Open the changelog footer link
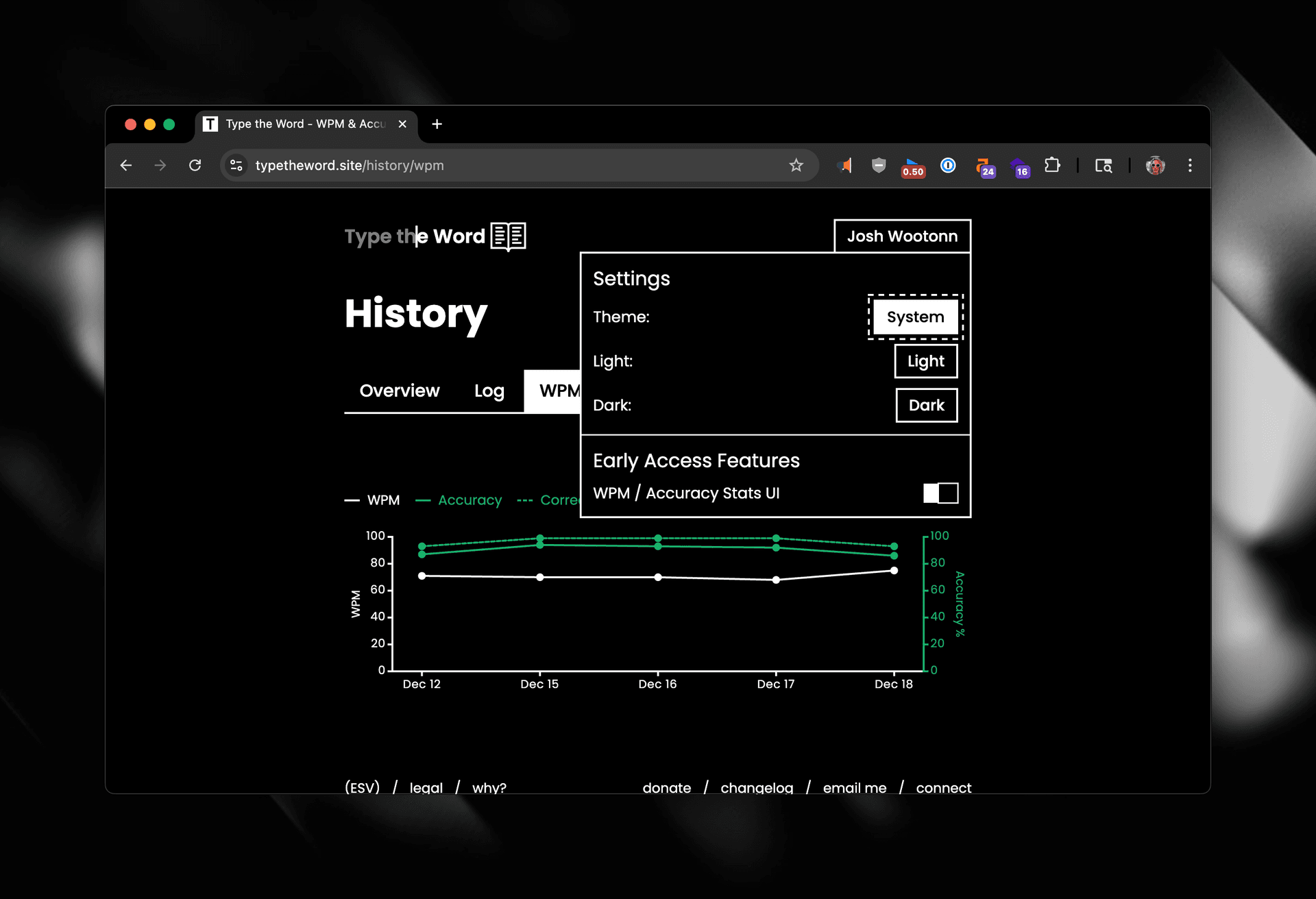This screenshot has width=1316, height=899. tap(757, 787)
